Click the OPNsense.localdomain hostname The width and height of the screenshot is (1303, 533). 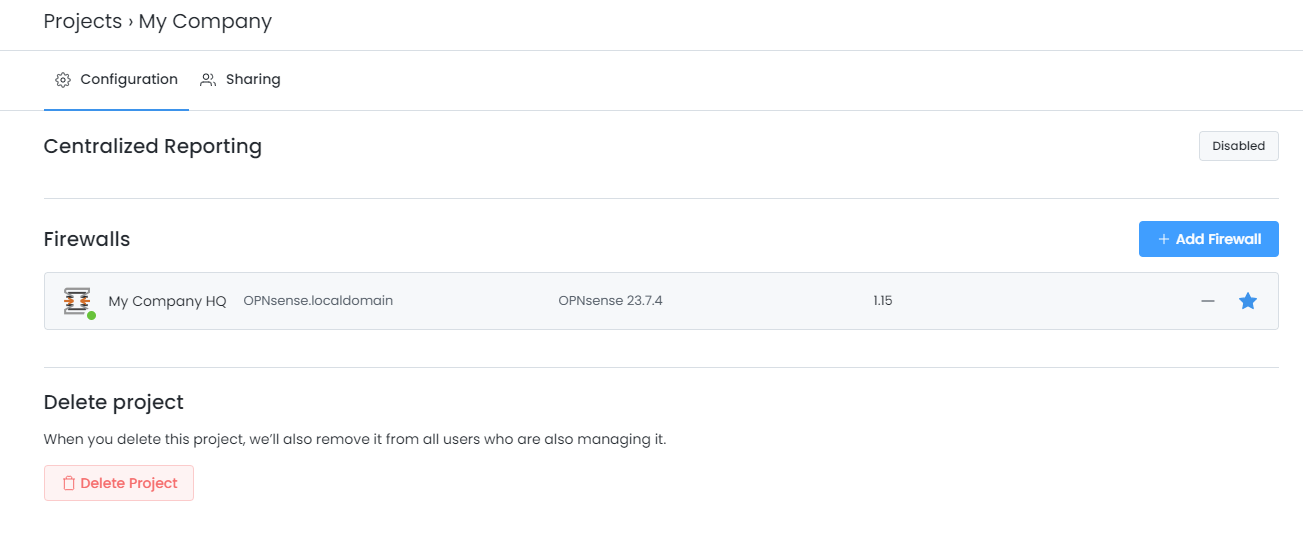pos(318,300)
